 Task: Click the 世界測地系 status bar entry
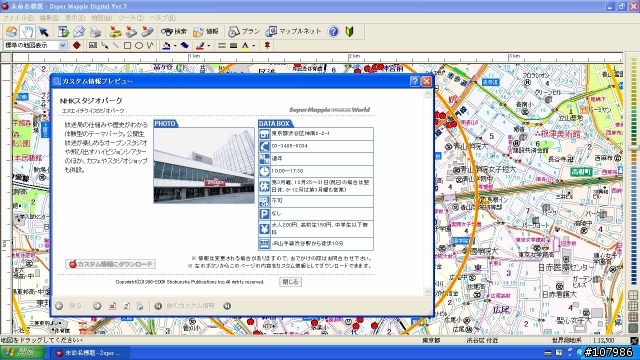pyautogui.click(x=567, y=340)
